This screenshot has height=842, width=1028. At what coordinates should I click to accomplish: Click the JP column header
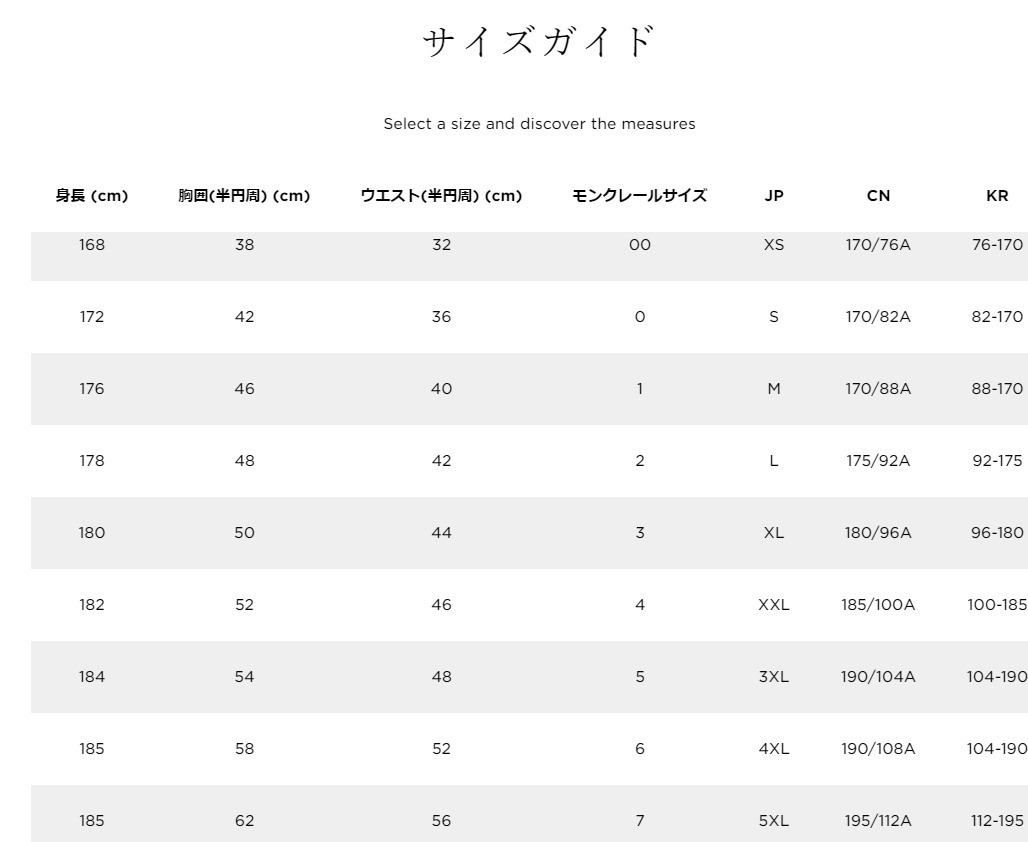pyautogui.click(x=773, y=196)
